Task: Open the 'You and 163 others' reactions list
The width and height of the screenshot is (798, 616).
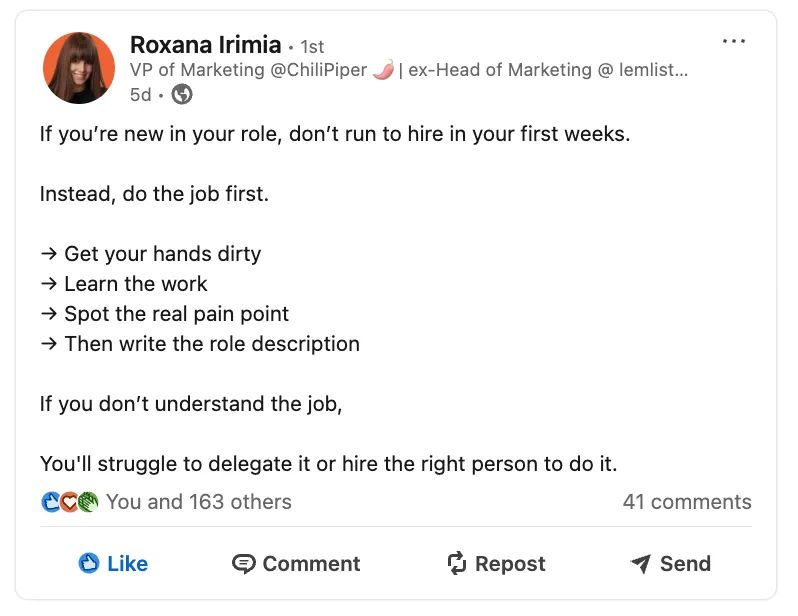Action: click(199, 502)
